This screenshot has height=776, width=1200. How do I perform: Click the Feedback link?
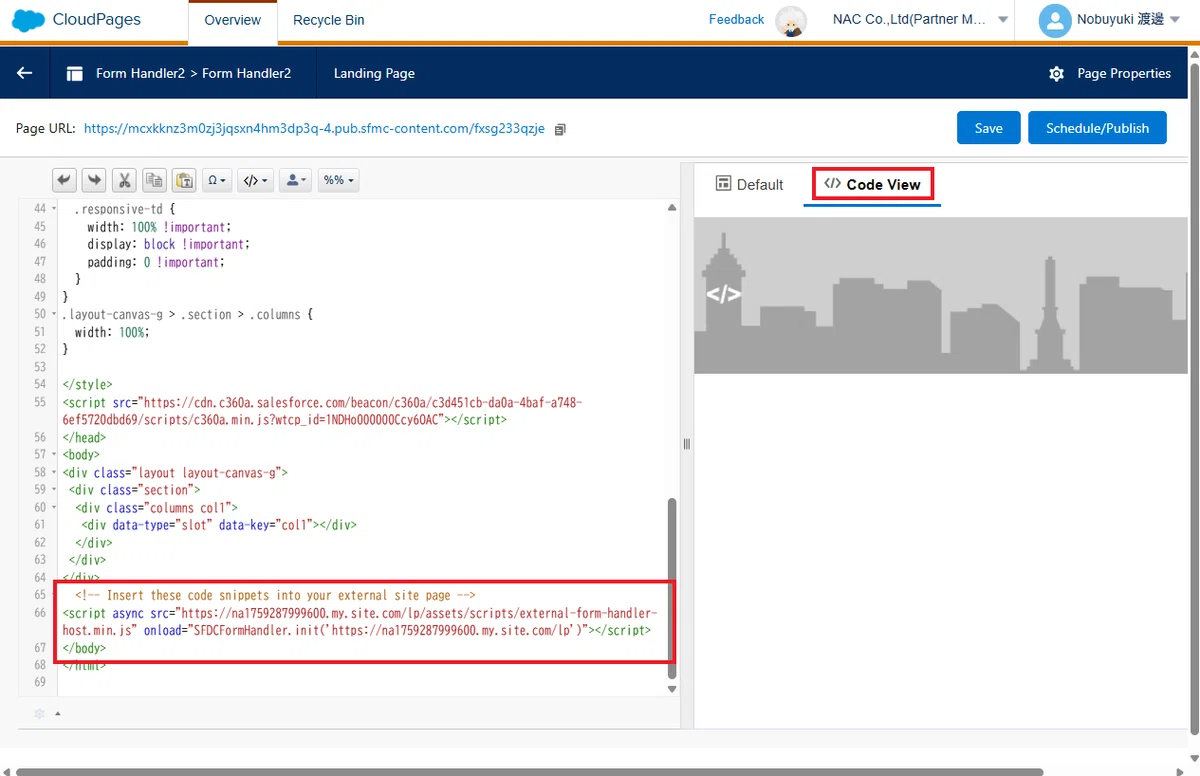pos(736,19)
